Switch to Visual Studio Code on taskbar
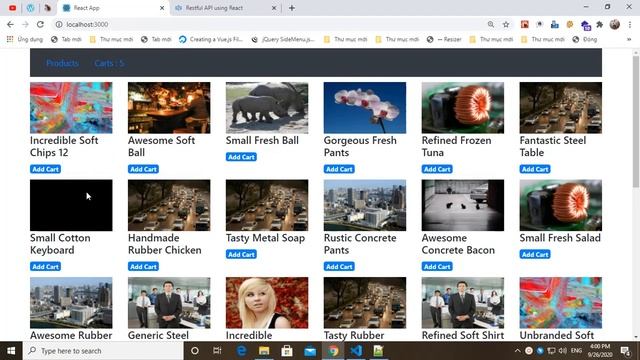The width and height of the screenshot is (640, 360). (356, 351)
